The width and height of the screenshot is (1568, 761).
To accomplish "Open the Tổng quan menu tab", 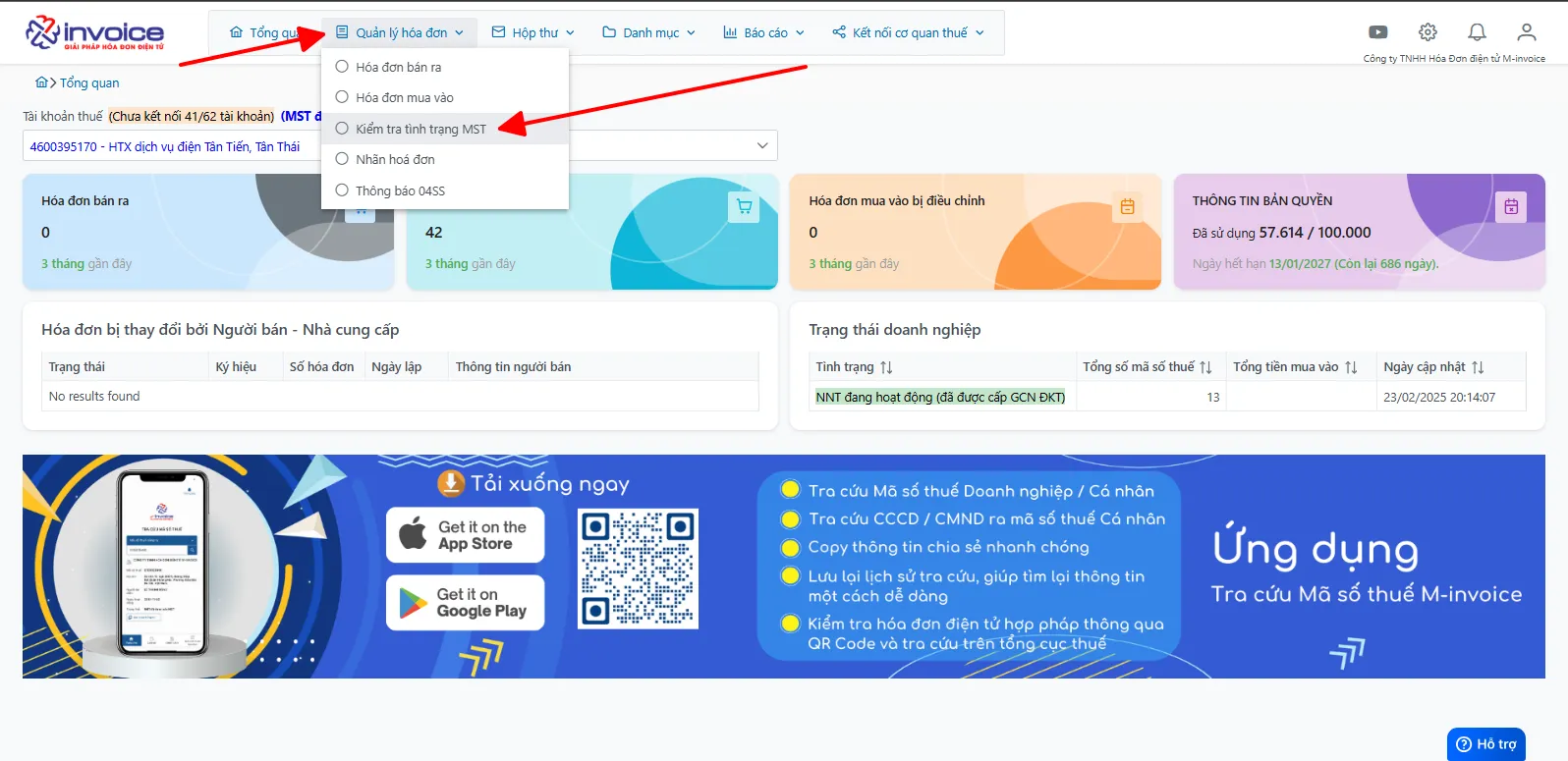I will (x=265, y=32).
